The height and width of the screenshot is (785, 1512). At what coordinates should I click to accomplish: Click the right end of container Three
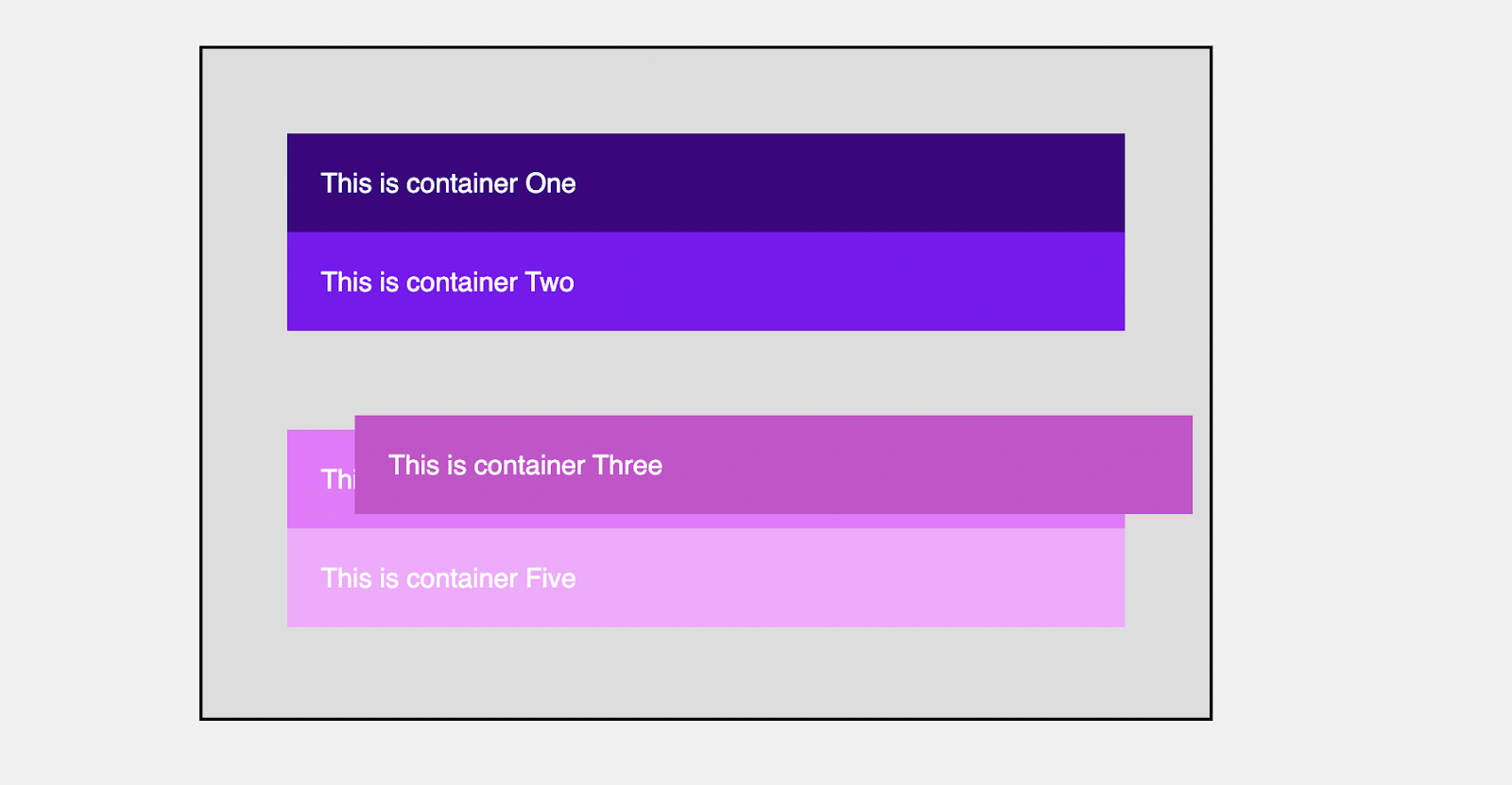[1172, 465]
